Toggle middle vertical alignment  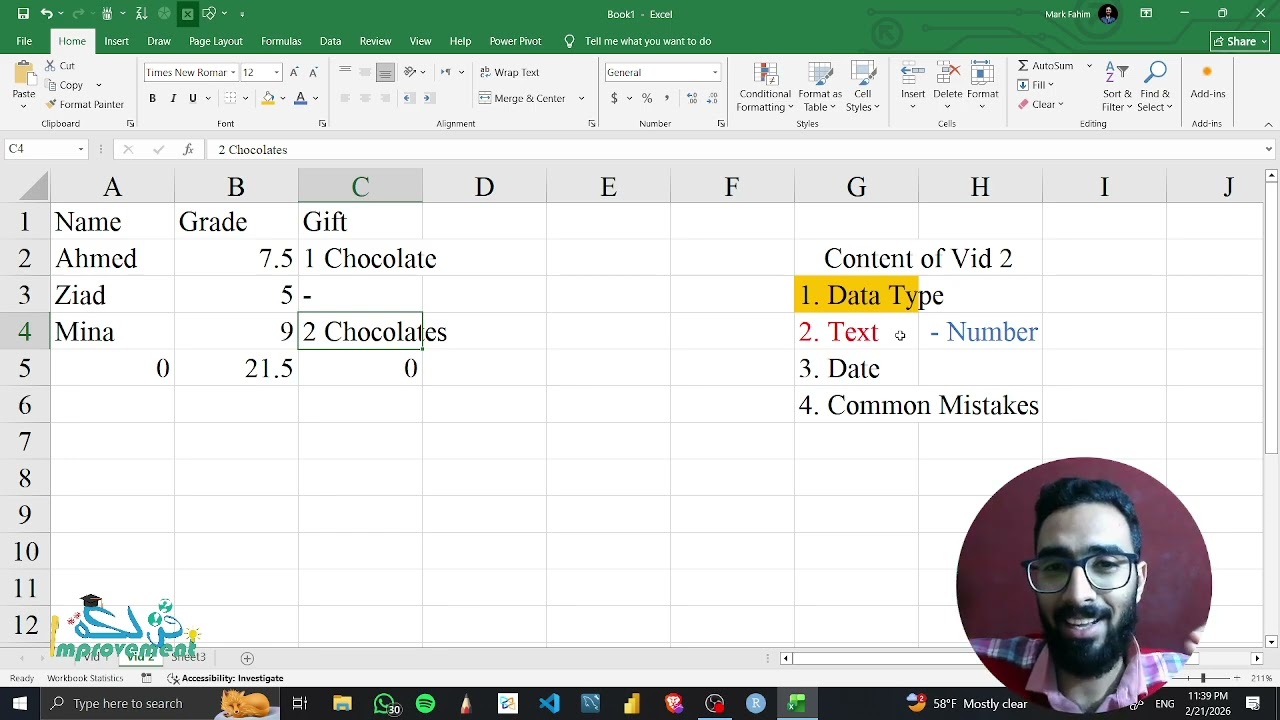click(365, 72)
